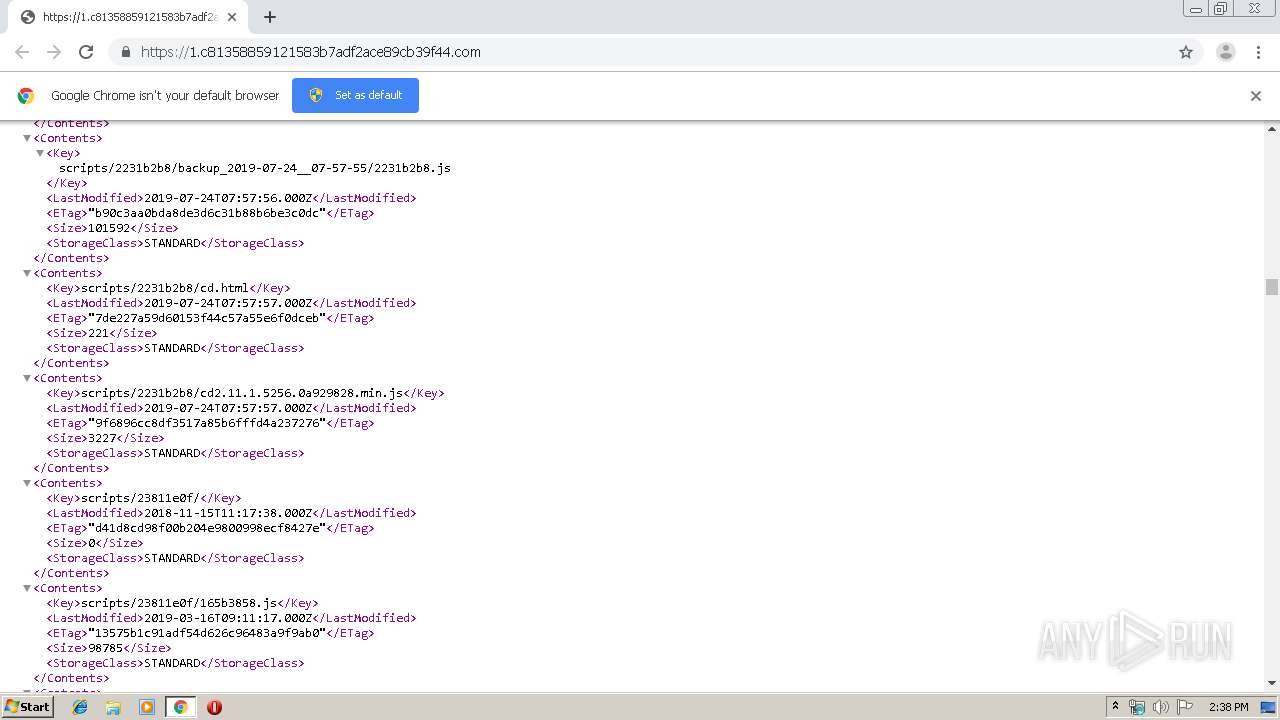
Task: Open network status tray icon
Action: coord(1137,707)
